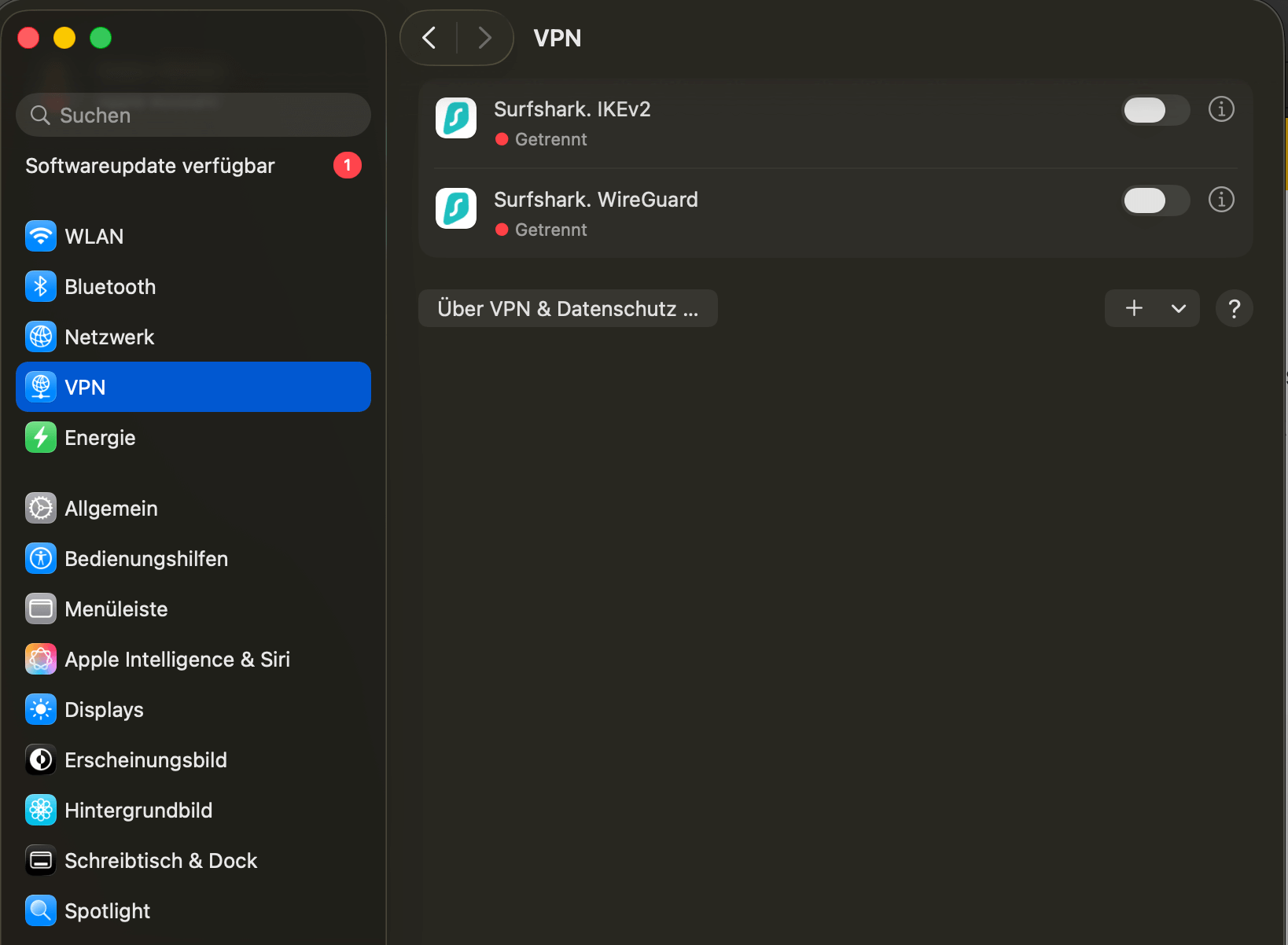This screenshot has height=945, width=1288.
Task: Click the Surfshark IKEv2 app icon
Action: 456,118
